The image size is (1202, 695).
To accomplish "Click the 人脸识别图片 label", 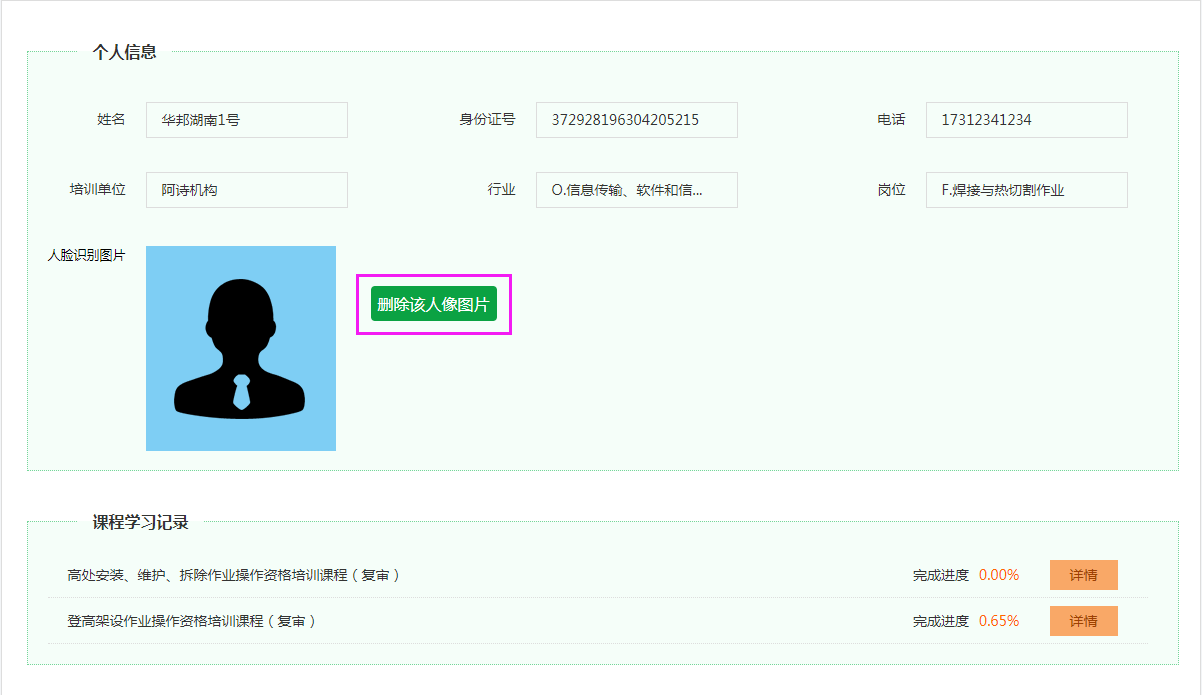I will pyautogui.click(x=87, y=255).
